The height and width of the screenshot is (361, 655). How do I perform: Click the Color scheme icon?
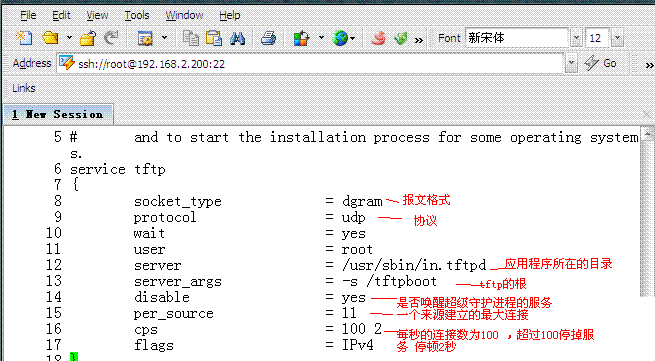(x=302, y=38)
